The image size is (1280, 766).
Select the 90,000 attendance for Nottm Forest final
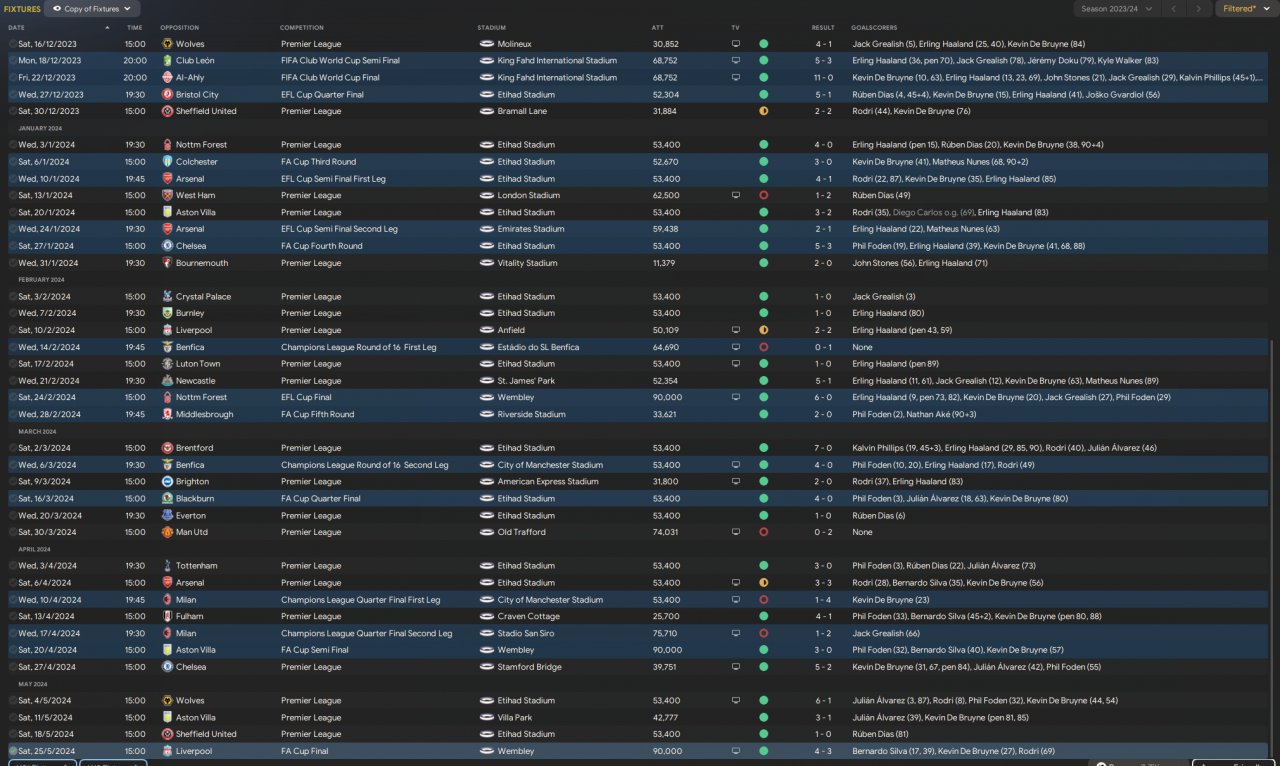click(x=667, y=398)
